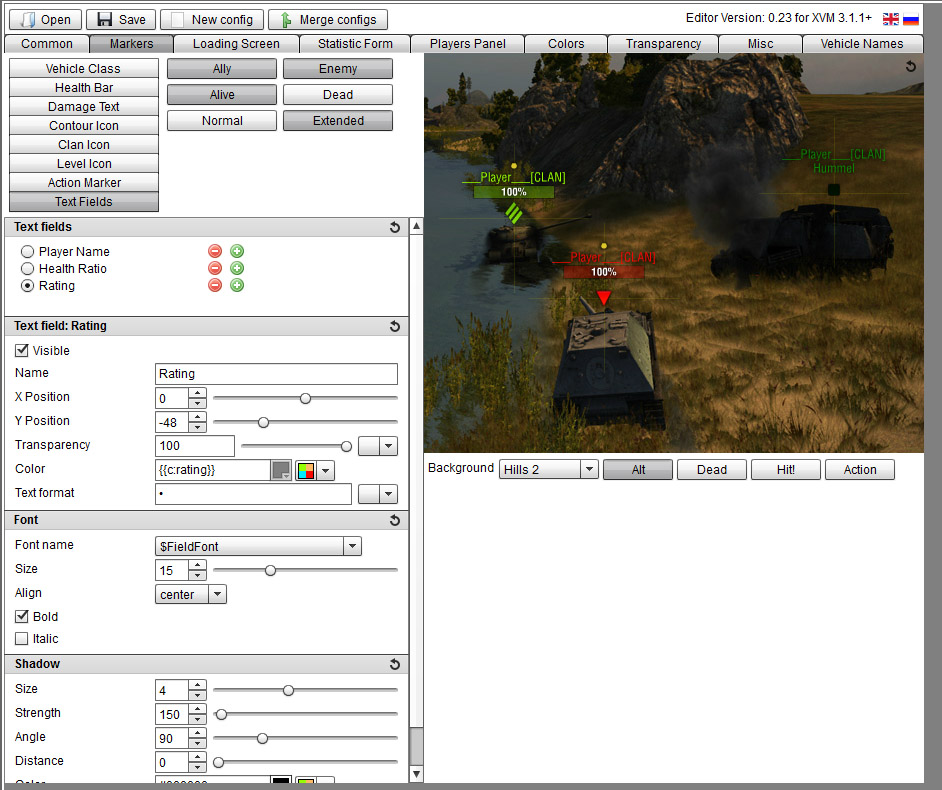The width and height of the screenshot is (942, 790).
Task: Toggle the Dead state button
Action: (338, 94)
